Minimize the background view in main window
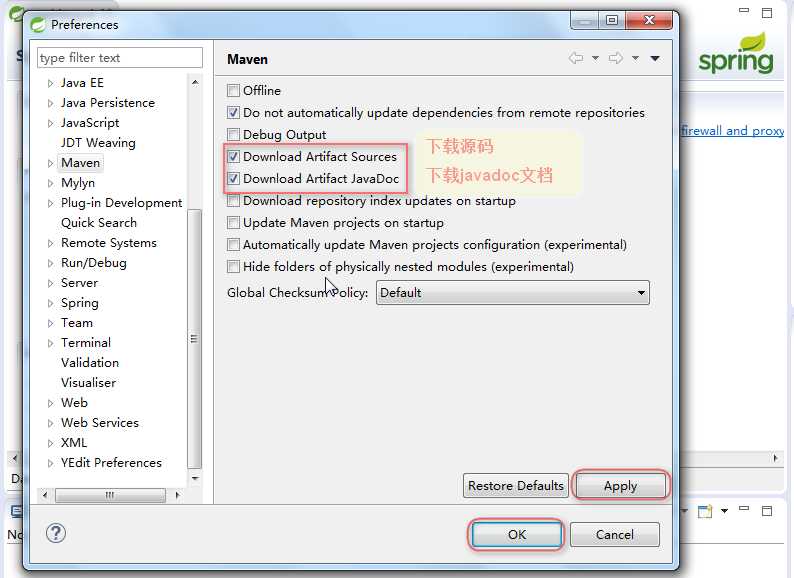The width and height of the screenshot is (794, 578). pos(744,10)
